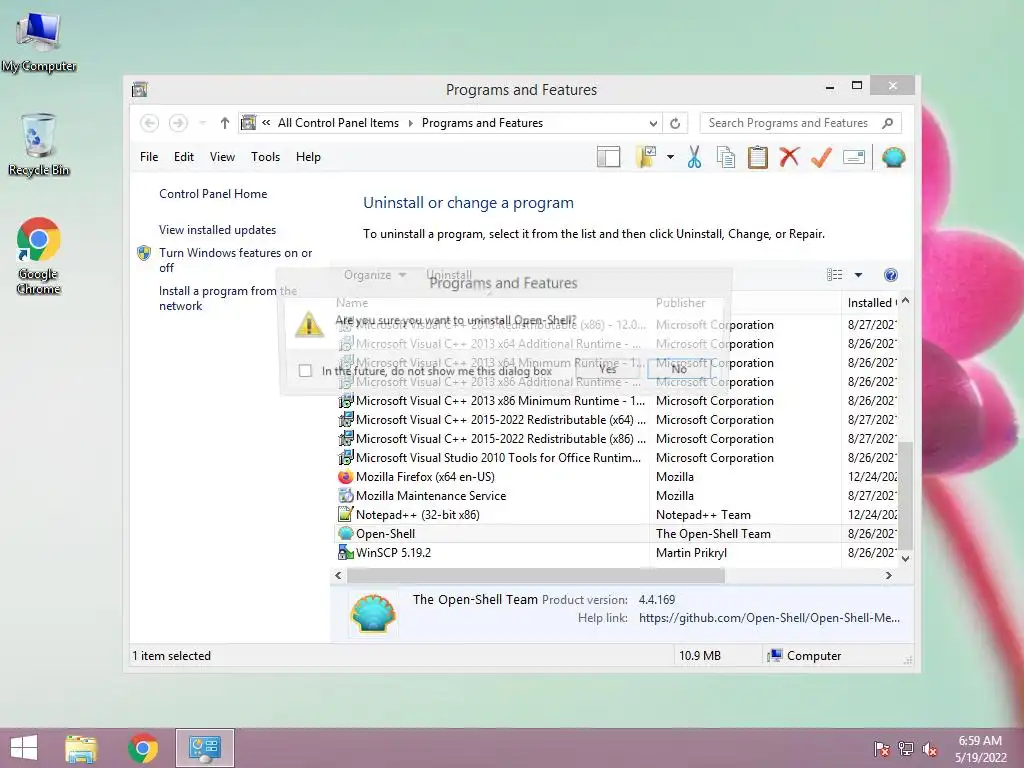Click the muted volume tray icon
This screenshot has height=768, width=1024.
click(x=930, y=748)
